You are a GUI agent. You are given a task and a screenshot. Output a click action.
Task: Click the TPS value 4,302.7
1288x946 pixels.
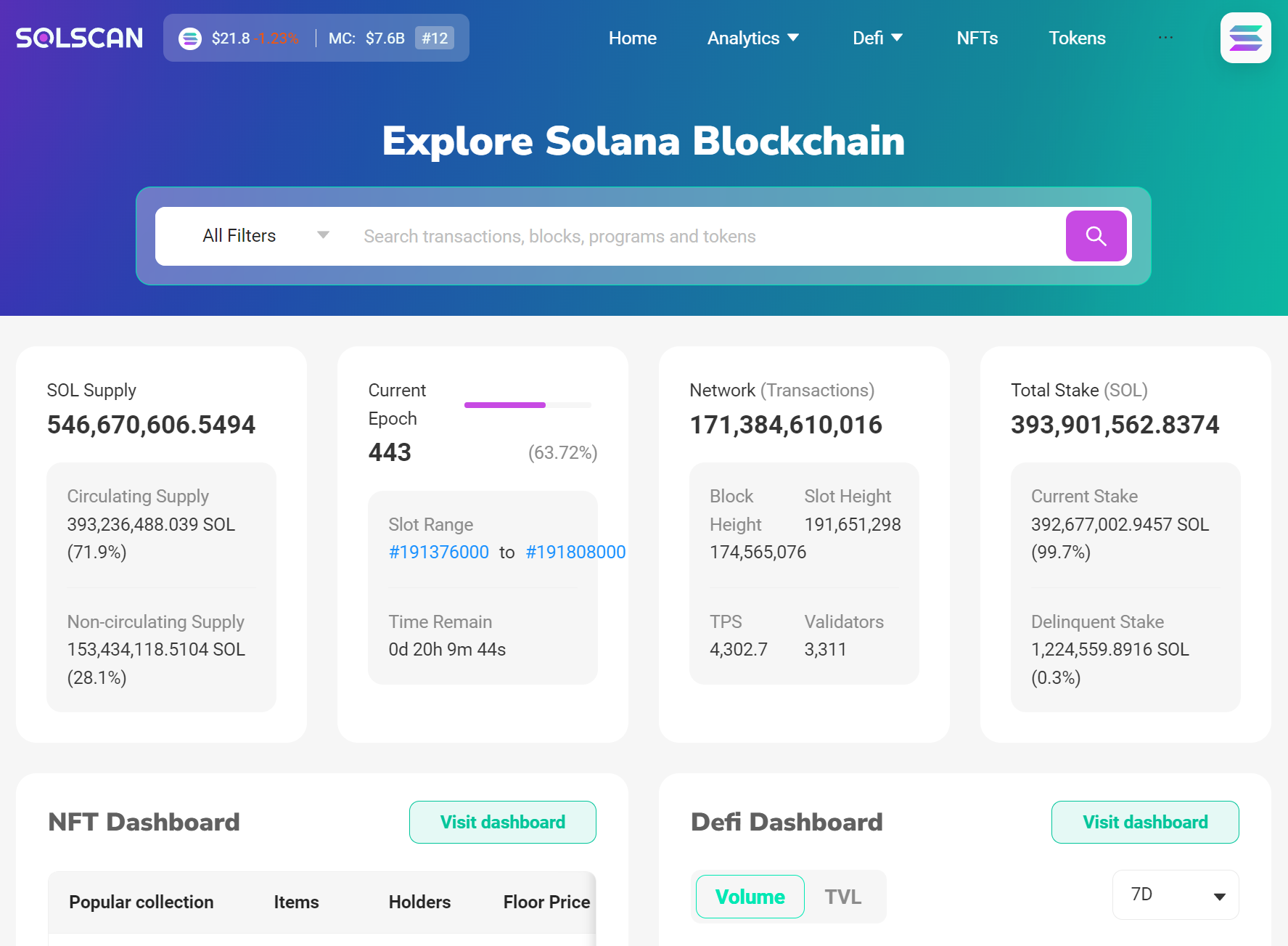point(739,649)
